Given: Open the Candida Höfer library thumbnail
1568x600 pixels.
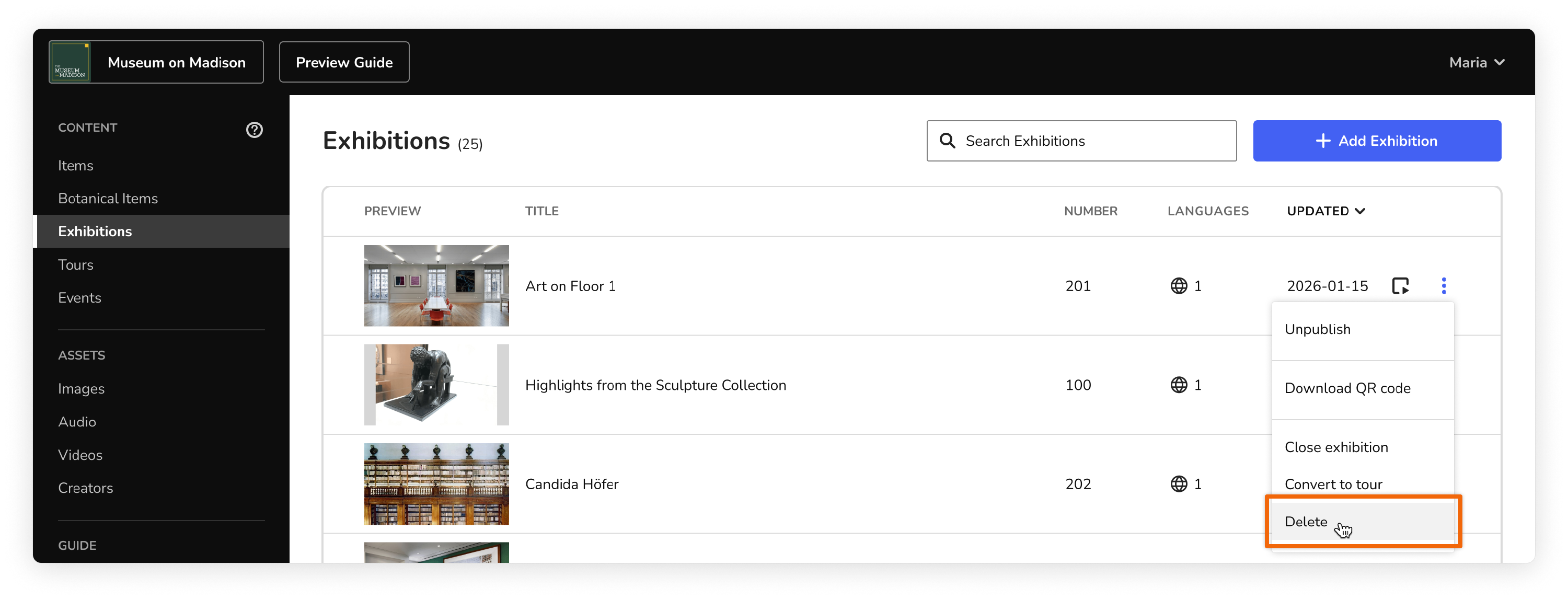Looking at the screenshot, I should pos(436,484).
